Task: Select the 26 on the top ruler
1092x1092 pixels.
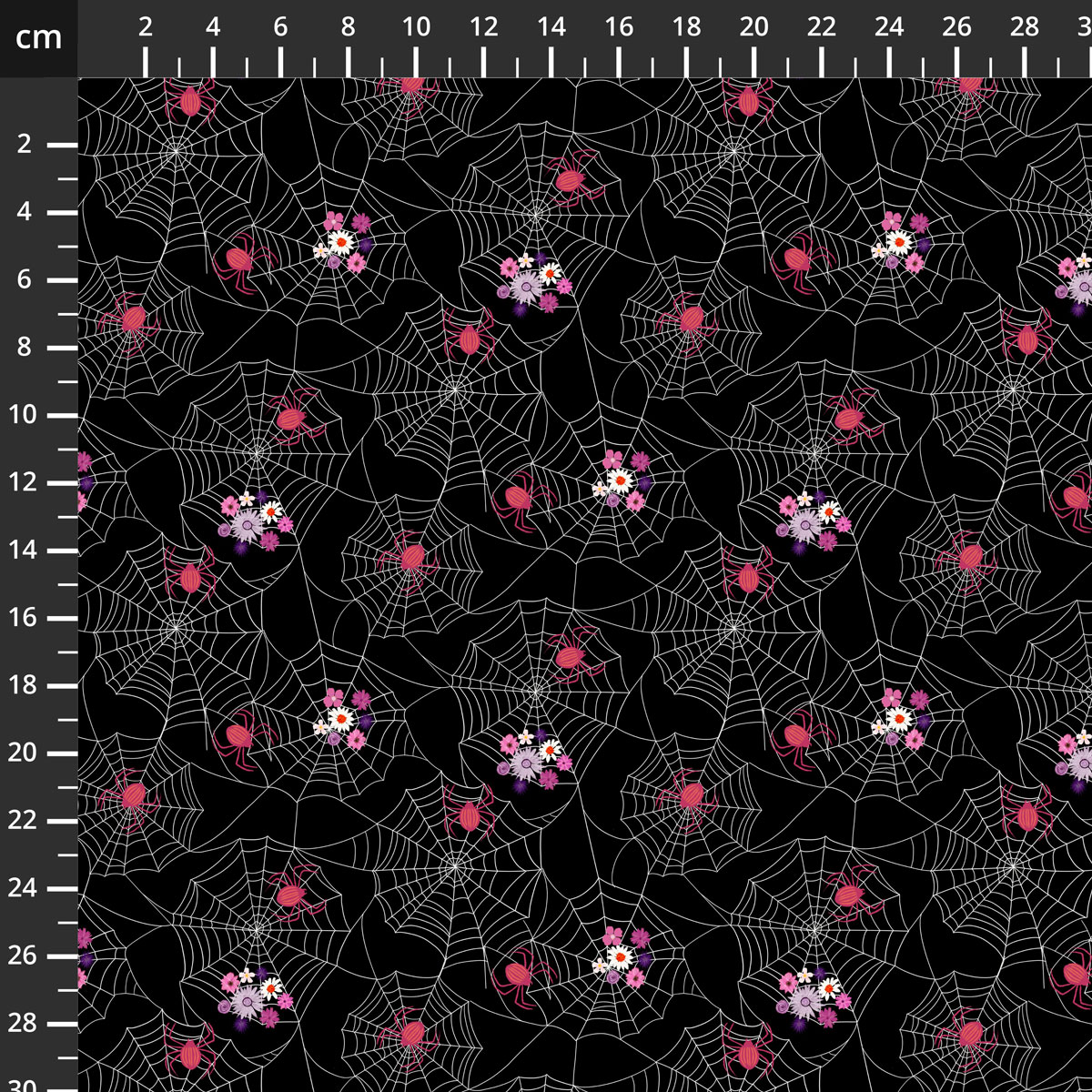Action: (956, 27)
